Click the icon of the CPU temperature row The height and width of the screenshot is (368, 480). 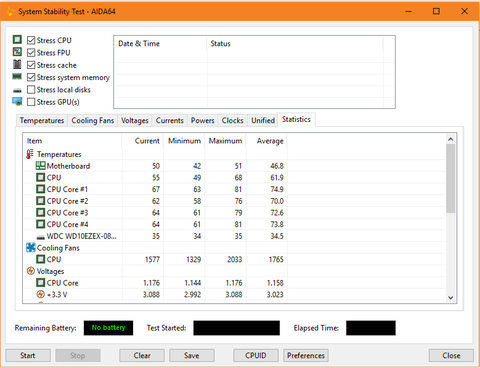pos(41,177)
